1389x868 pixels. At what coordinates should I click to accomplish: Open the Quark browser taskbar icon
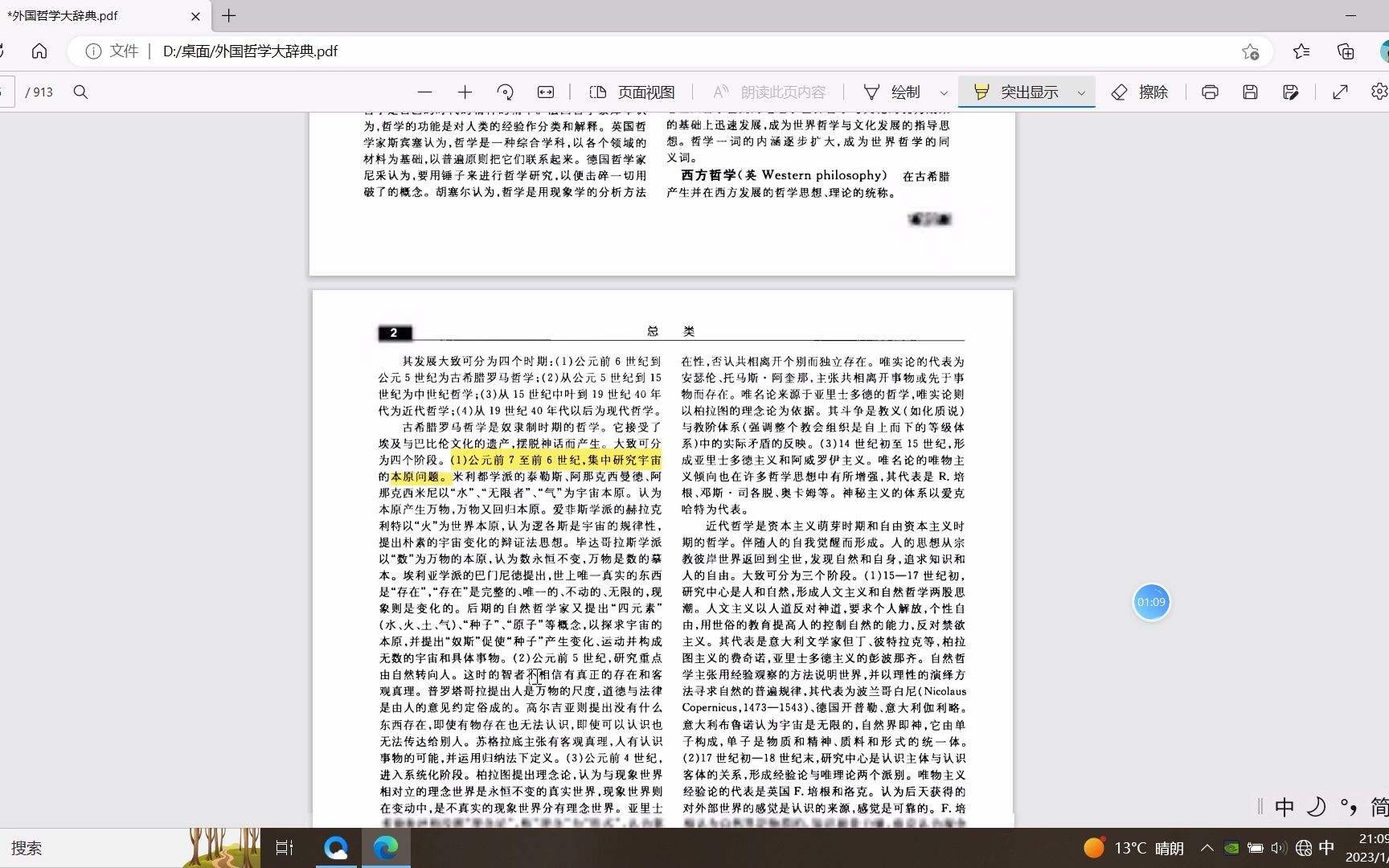[335, 848]
